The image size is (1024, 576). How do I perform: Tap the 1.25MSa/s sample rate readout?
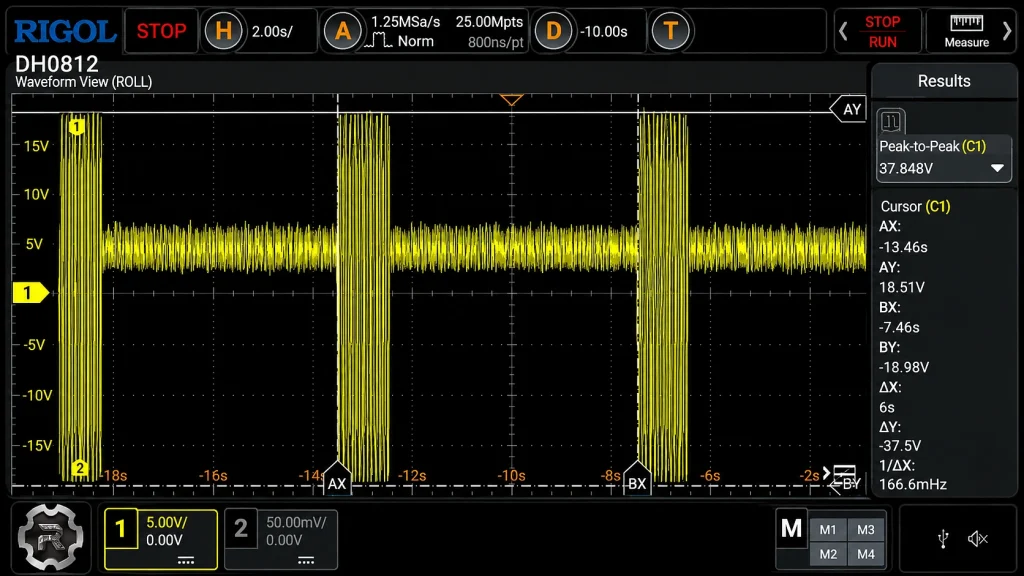coord(406,22)
